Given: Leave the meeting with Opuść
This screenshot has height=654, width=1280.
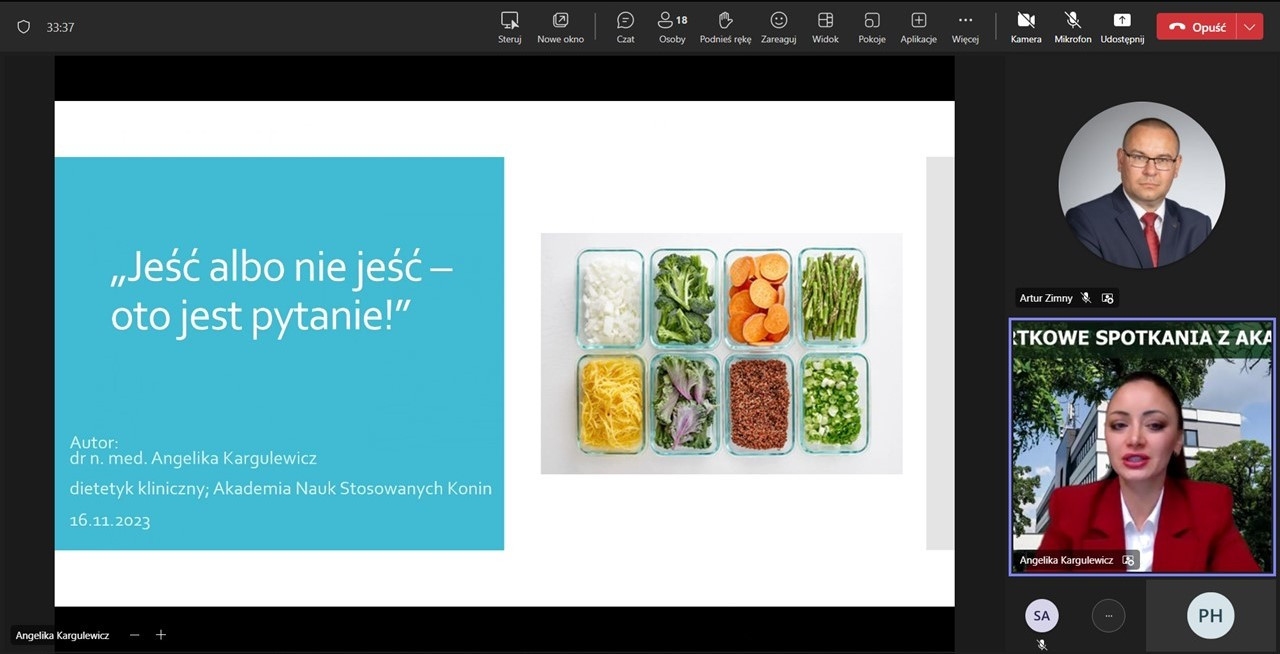Looking at the screenshot, I should click(1197, 27).
